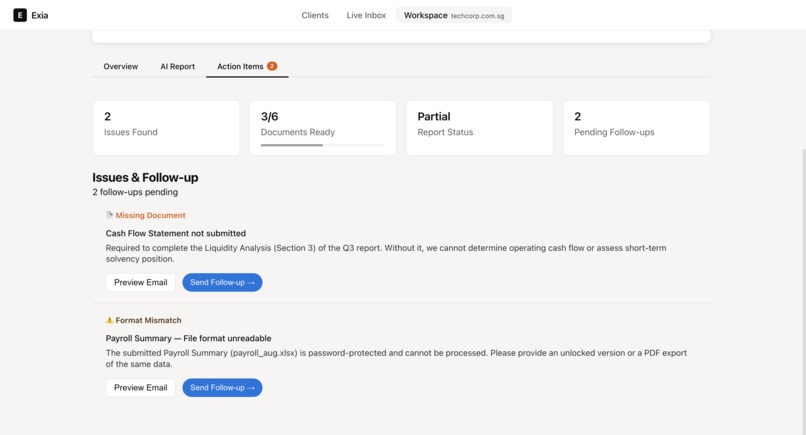Send follow-up for missing Cash Flow Statement
Screen dimensions: 806x435
pyautogui.click(x=222, y=282)
